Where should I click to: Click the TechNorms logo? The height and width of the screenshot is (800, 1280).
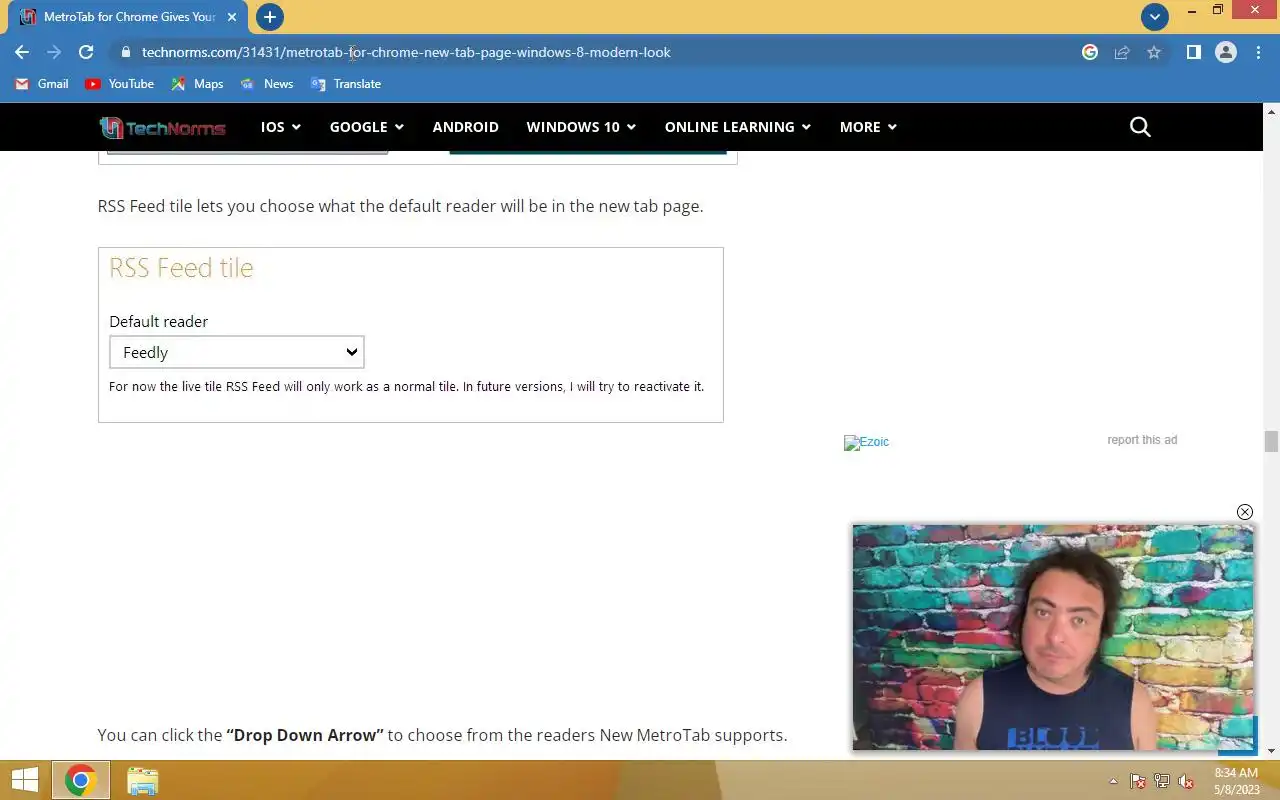tap(162, 127)
